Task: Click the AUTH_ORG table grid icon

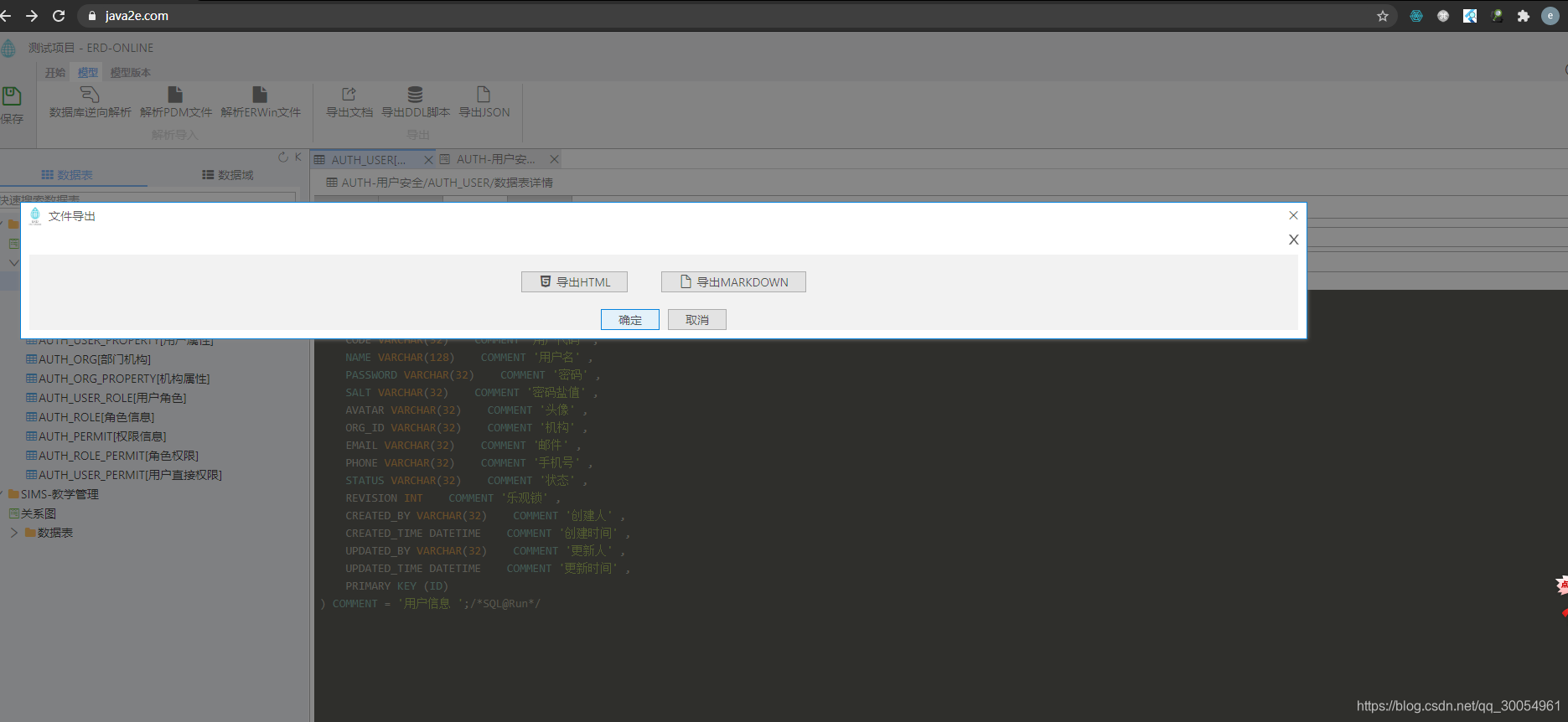Action: [31, 359]
